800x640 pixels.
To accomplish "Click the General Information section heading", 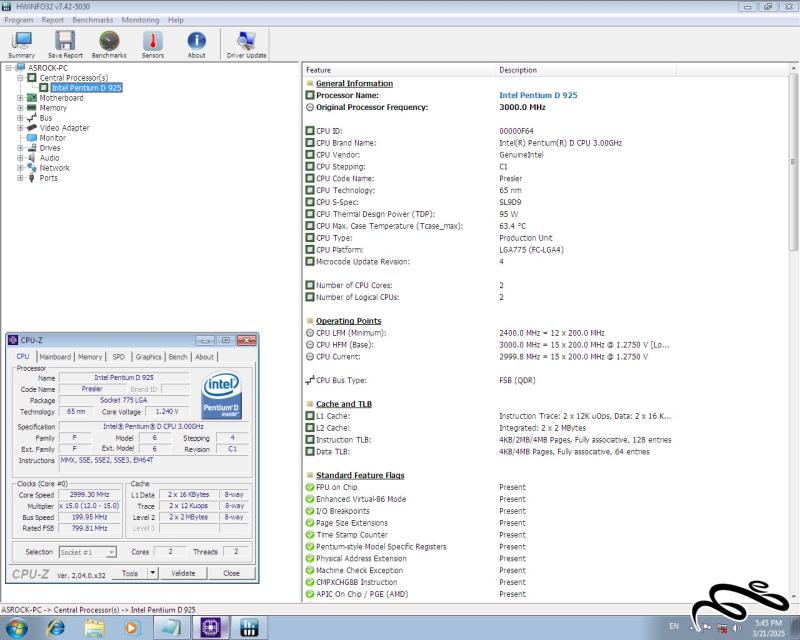I will [x=354, y=83].
